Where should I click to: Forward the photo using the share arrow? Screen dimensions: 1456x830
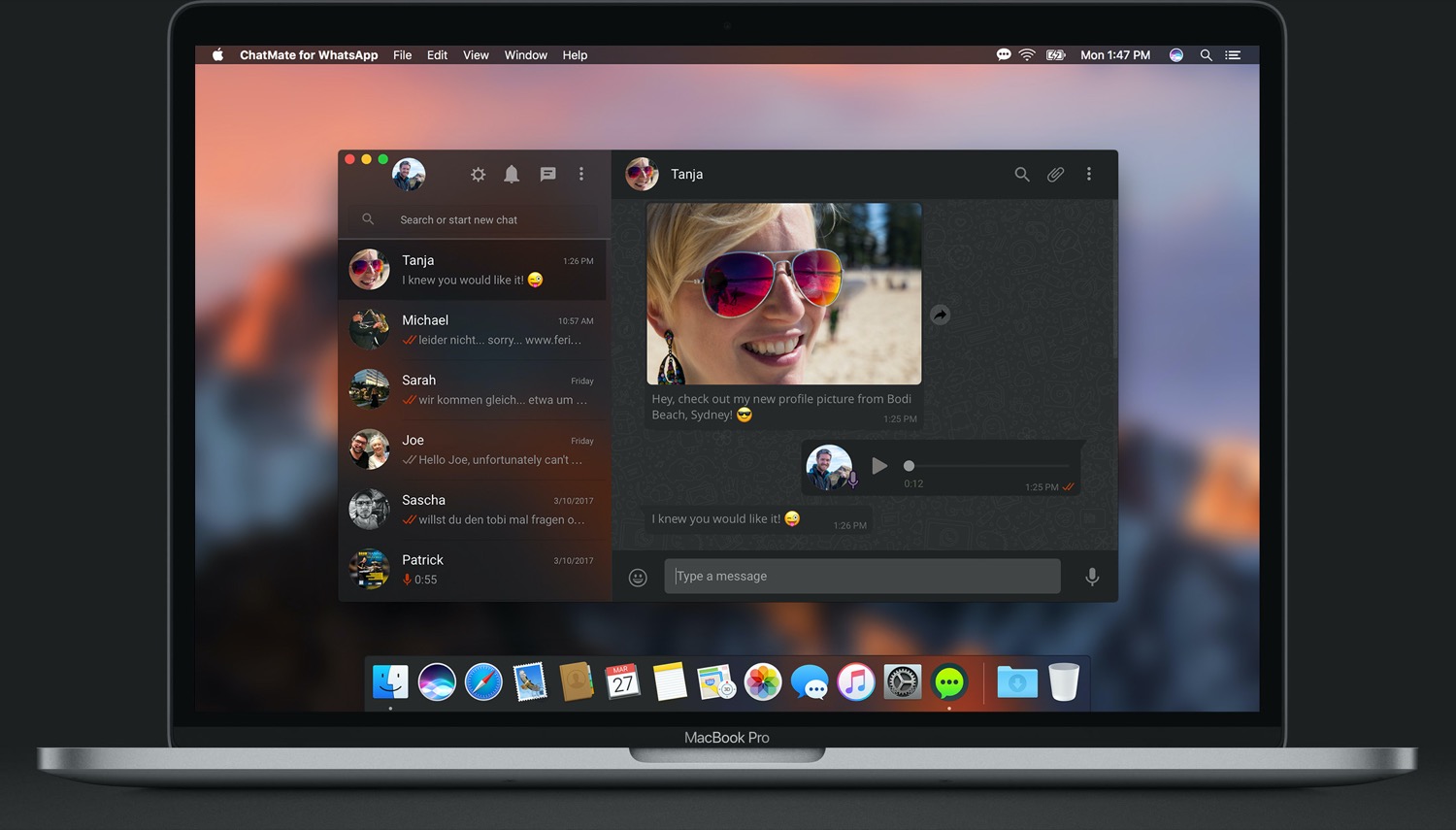940,315
